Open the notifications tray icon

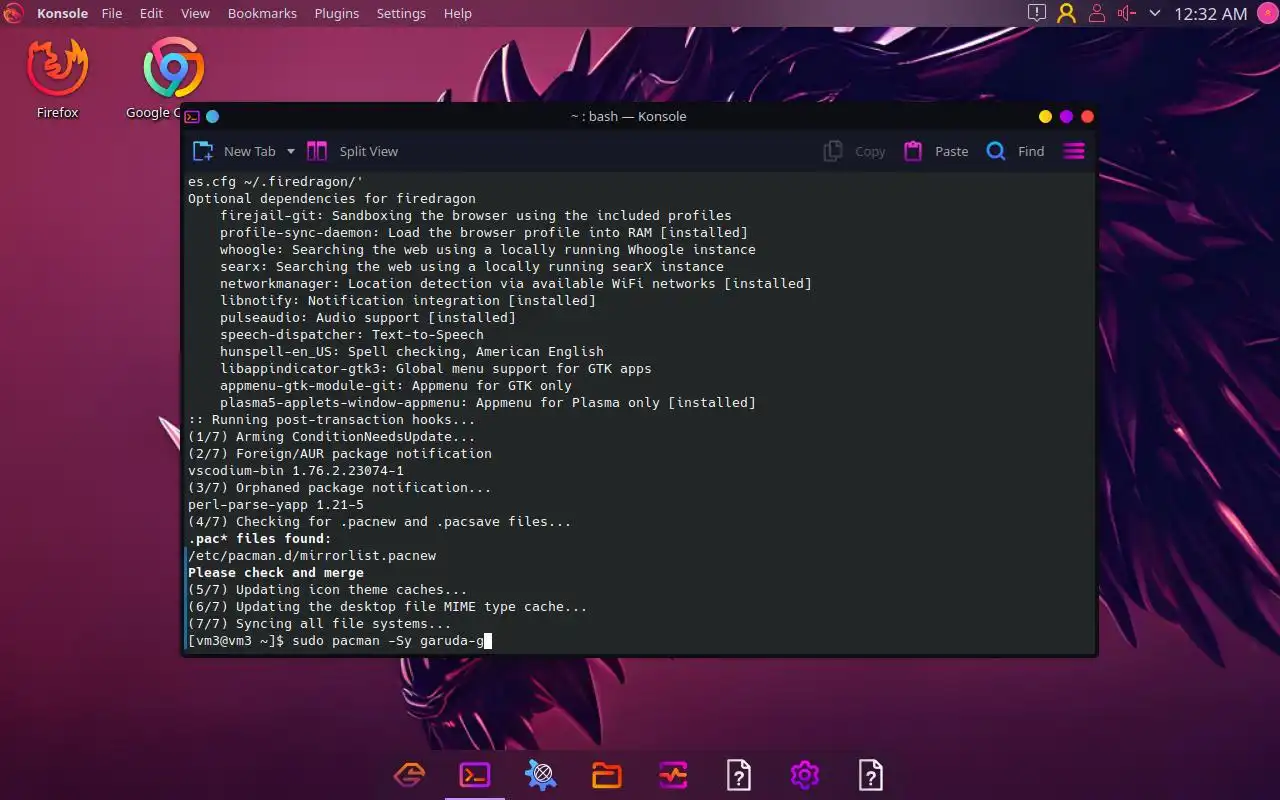tap(1037, 13)
